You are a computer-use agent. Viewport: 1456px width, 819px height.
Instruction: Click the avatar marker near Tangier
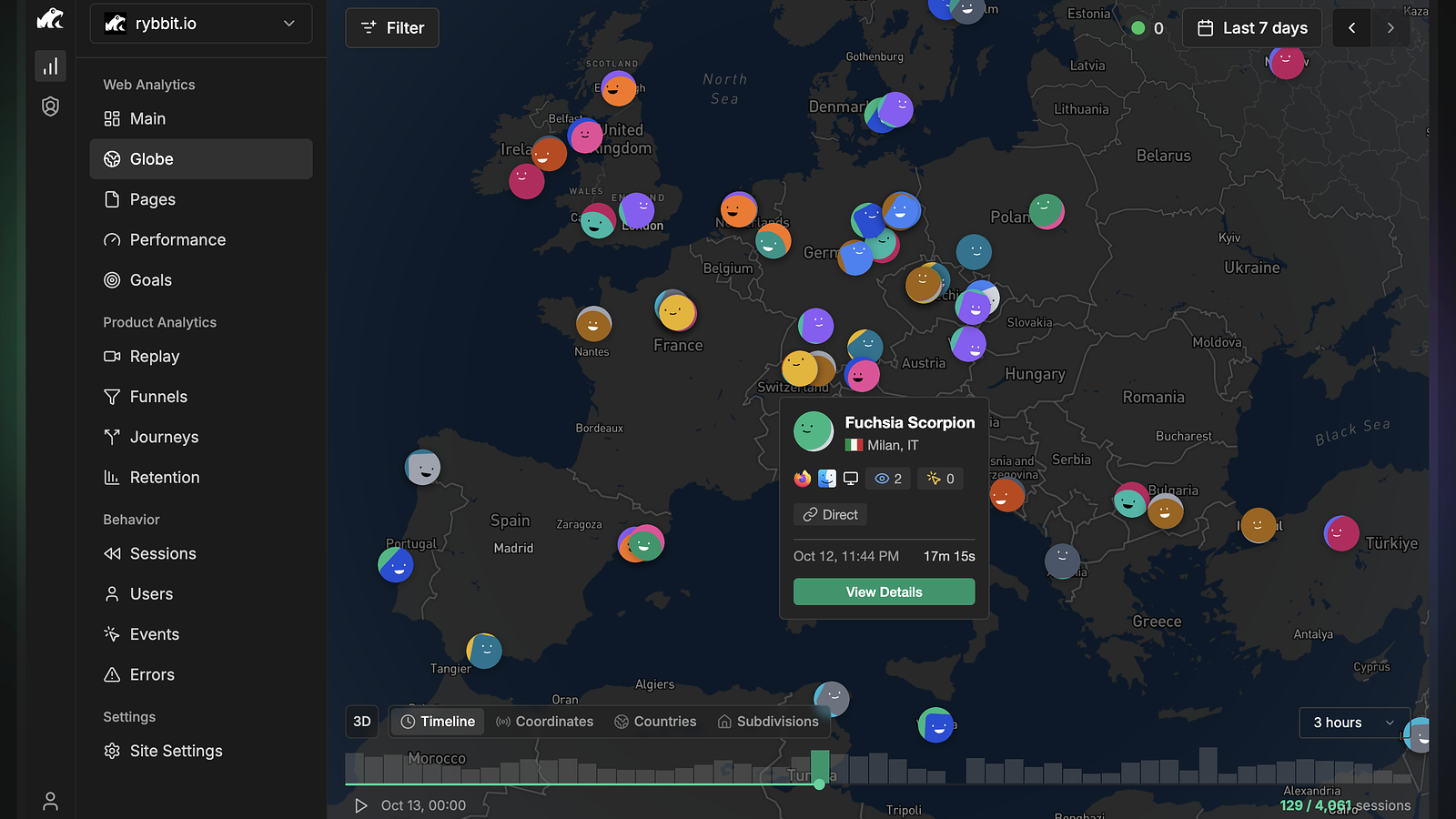coord(484,651)
